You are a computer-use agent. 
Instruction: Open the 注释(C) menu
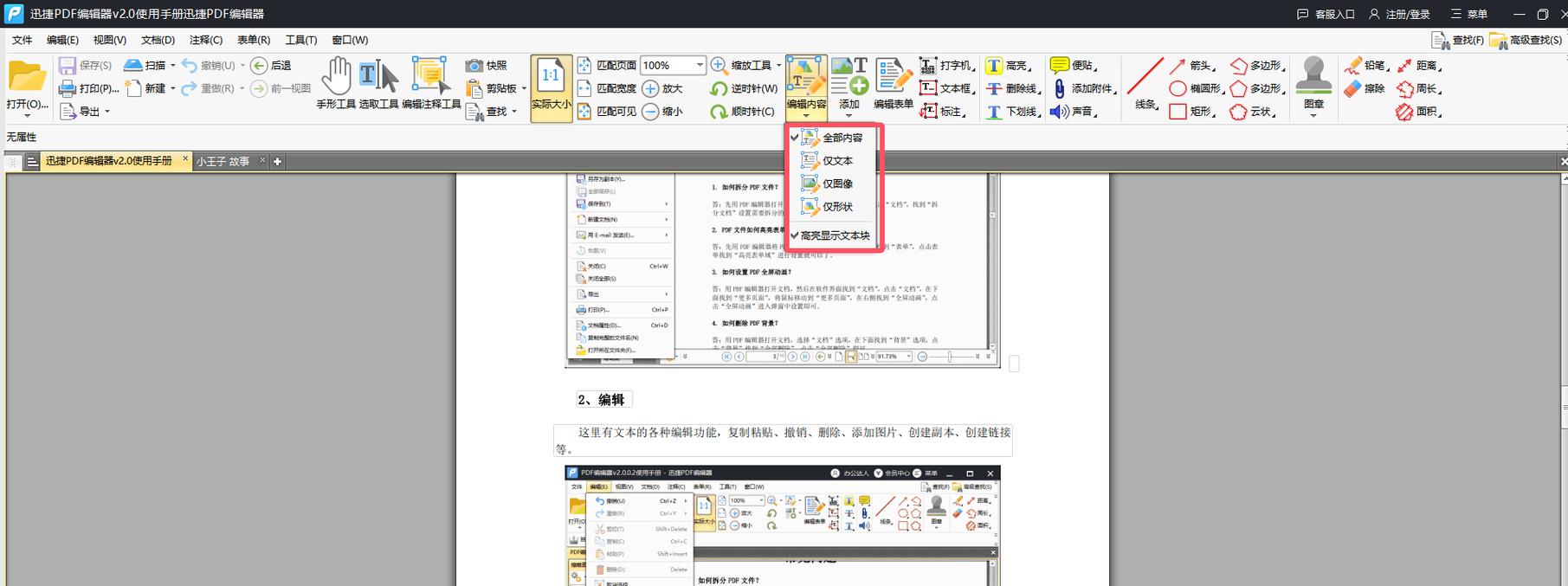coord(206,40)
